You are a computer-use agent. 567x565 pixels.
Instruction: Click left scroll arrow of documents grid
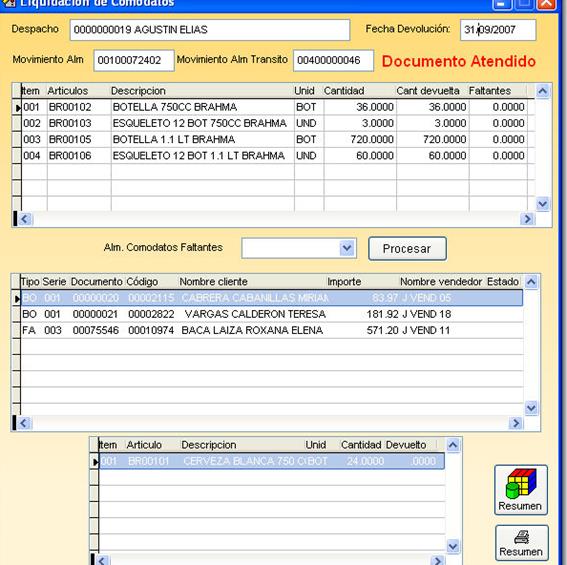(24, 423)
